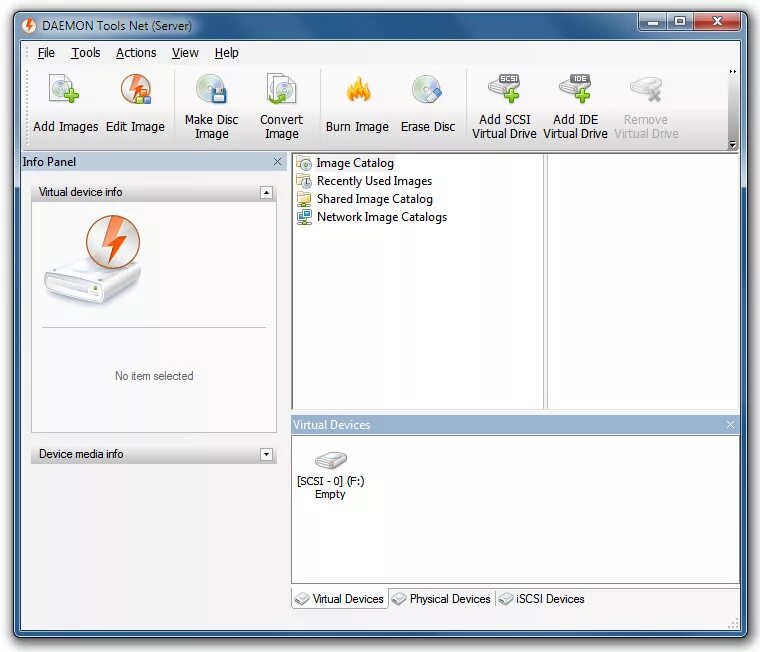Open Burn Image with the flame icon
Screen dimensions: 760x652
point(358,89)
